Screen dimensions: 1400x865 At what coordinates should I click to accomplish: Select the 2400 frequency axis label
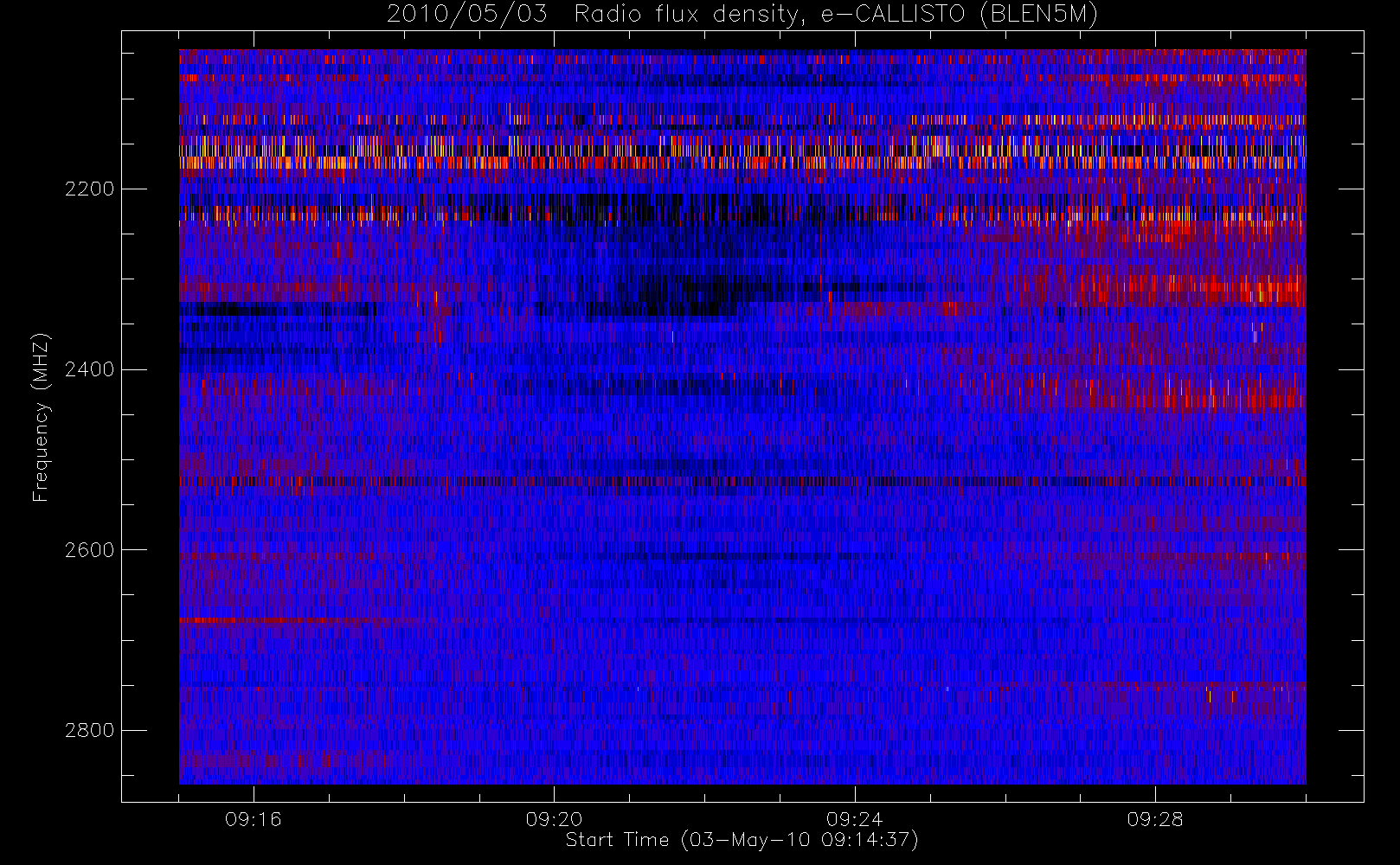coord(89,369)
